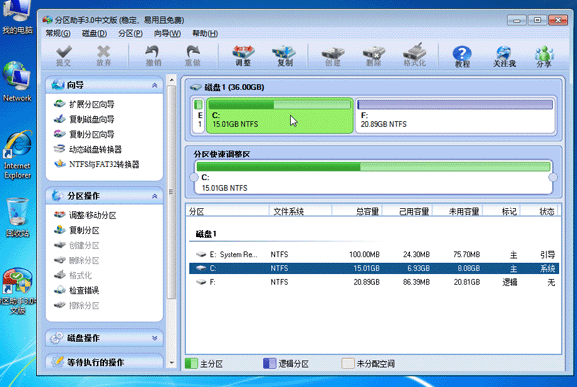This screenshot has height=387, width=577.
Task: Select the E: System Re... row in partition list
Action: 374,255
